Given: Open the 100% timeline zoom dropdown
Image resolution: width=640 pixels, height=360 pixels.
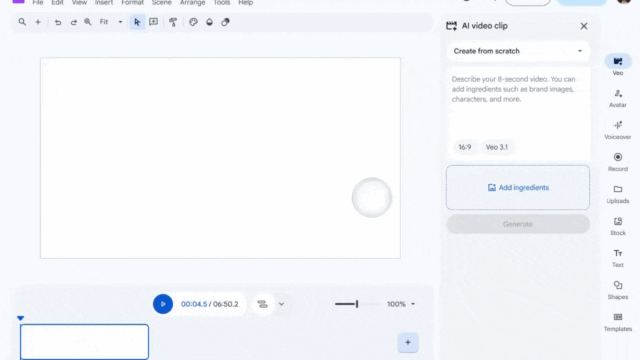Looking at the screenshot, I should coord(401,304).
